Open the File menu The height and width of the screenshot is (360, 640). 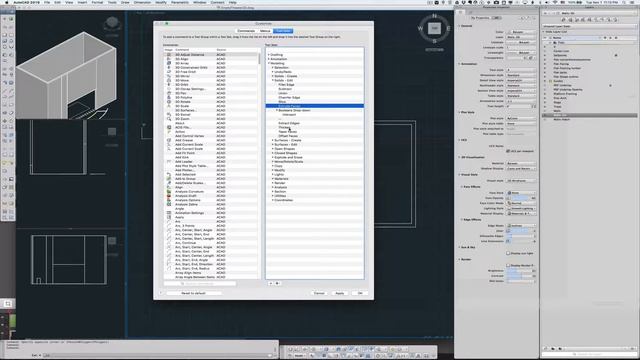pyautogui.click(x=47, y=2)
